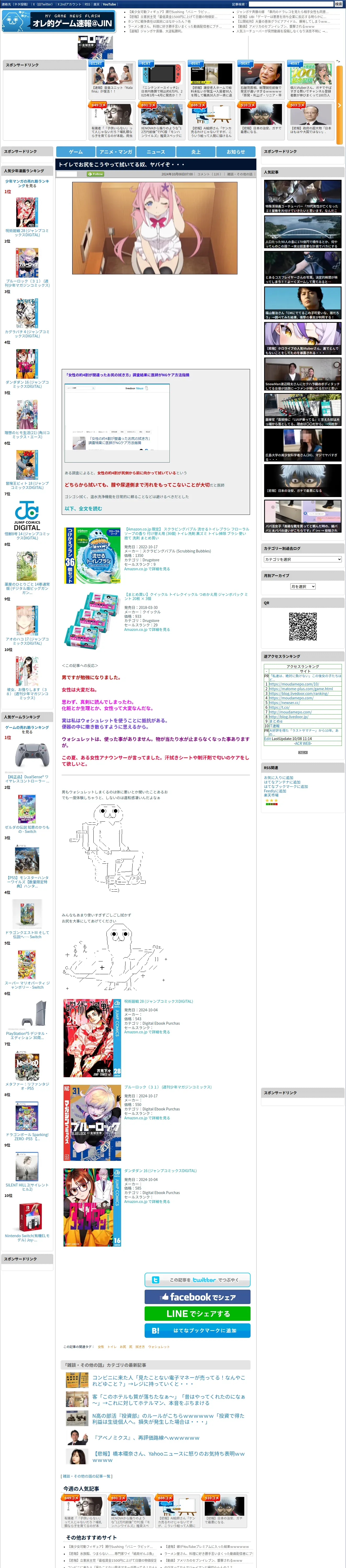Click the 2ndアカウント link in top bar

(70, 4)
